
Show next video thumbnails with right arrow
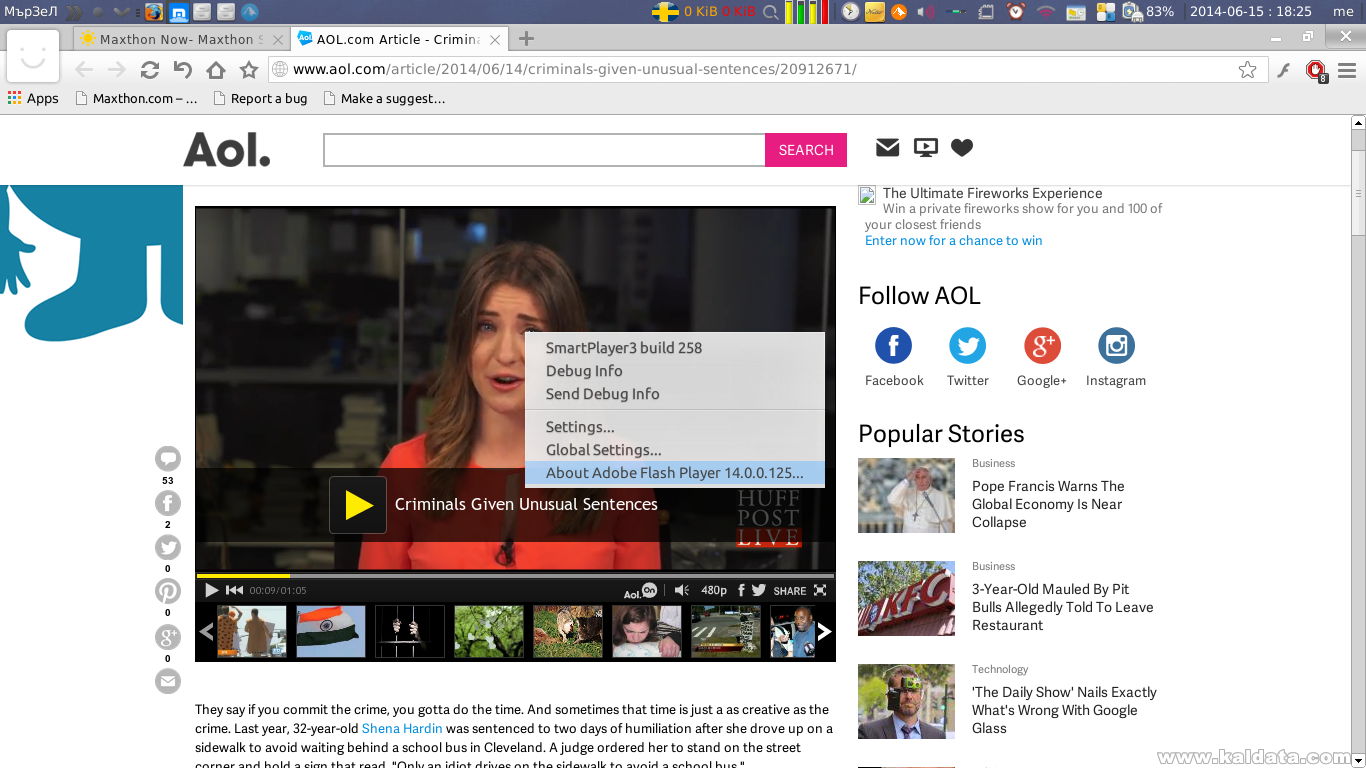824,631
